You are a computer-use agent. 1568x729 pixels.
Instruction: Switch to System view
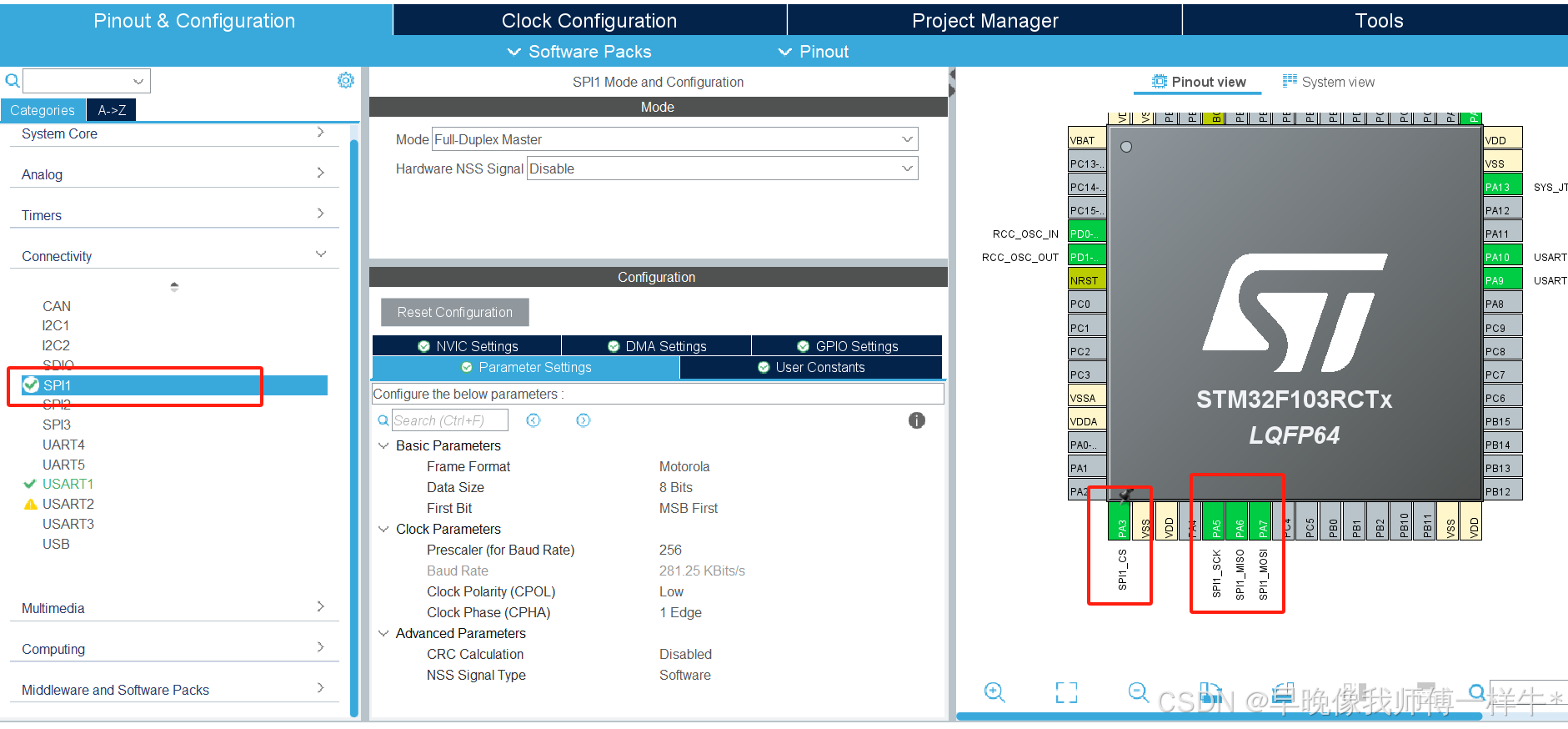[x=1328, y=82]
